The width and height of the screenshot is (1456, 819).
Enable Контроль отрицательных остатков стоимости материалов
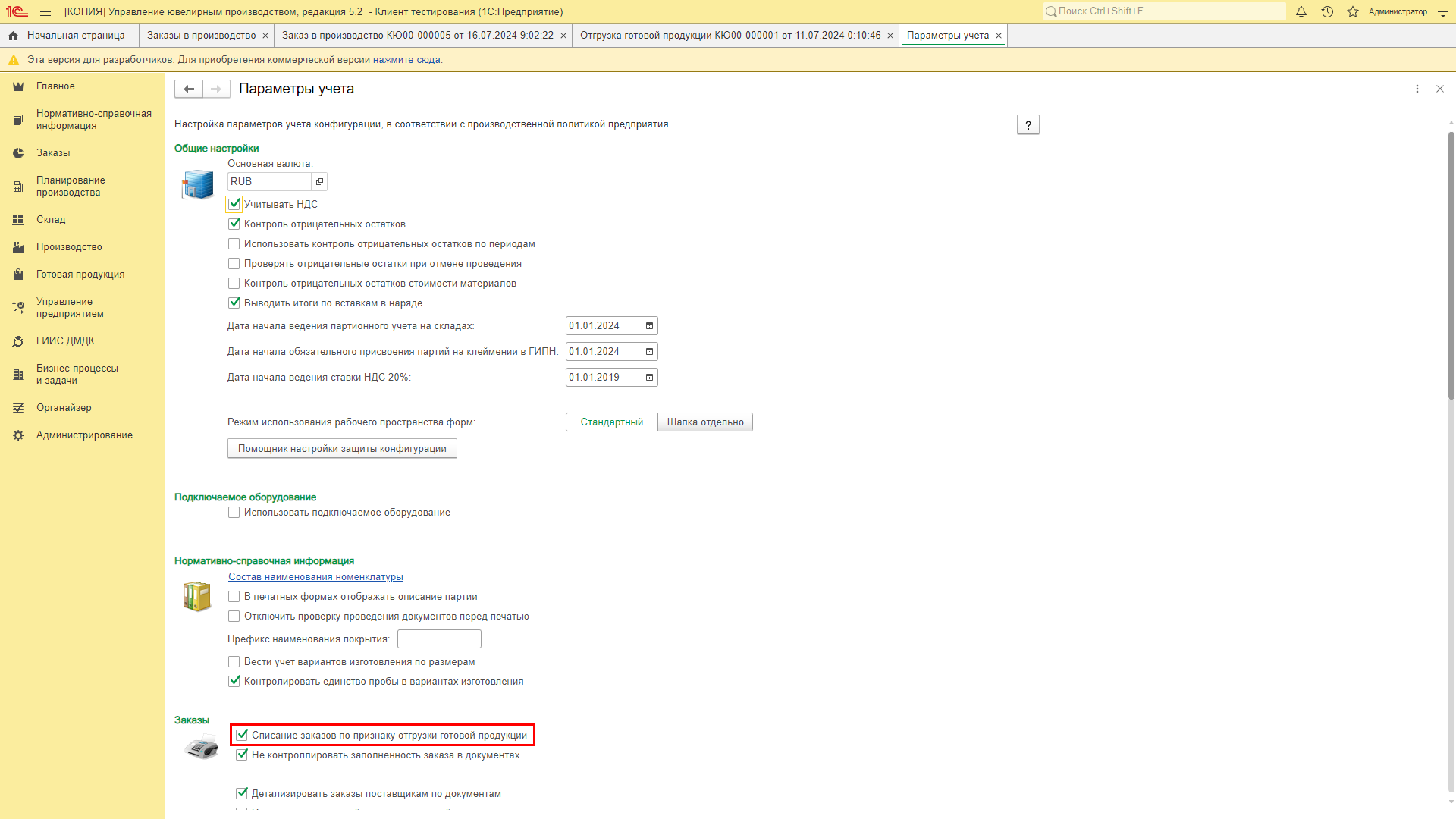click(x=234, y=283)
